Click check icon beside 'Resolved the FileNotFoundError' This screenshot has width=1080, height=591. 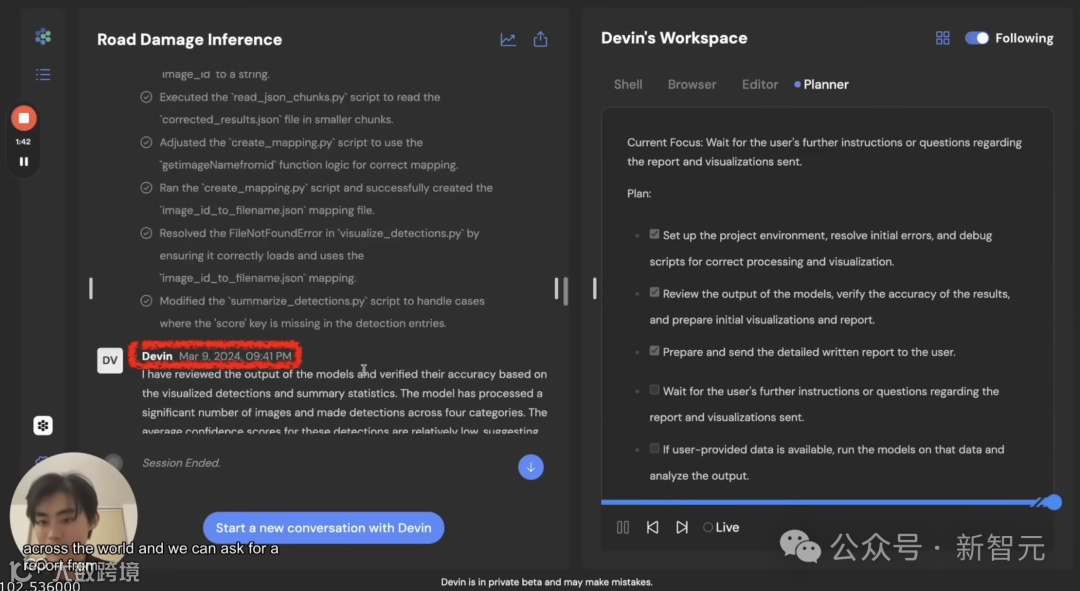click(146, 233)
